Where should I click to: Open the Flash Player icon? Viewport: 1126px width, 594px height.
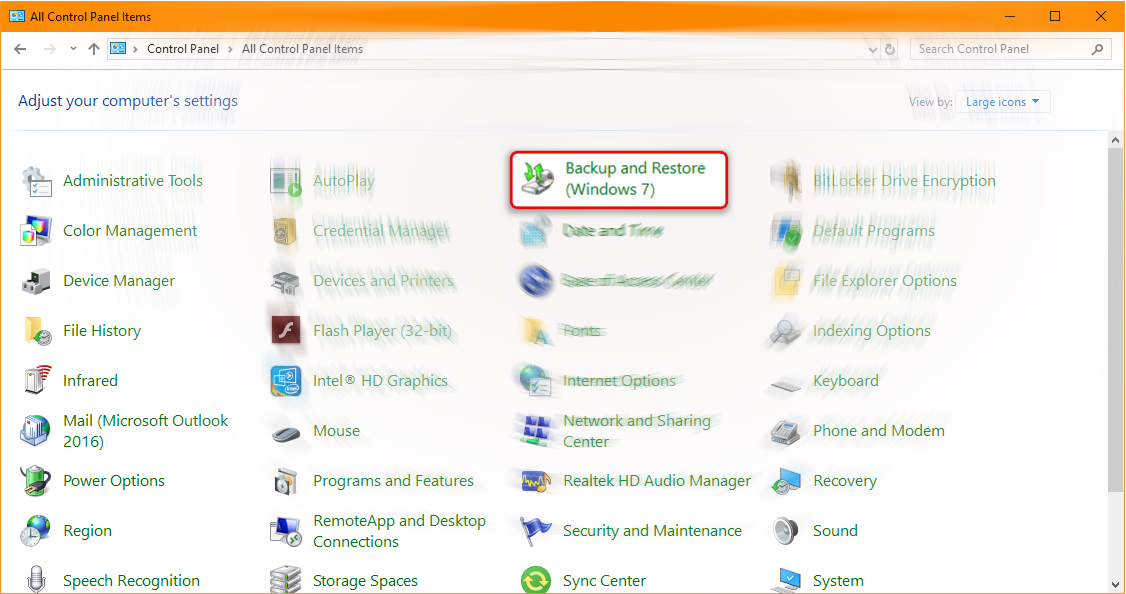pos(287,331)
